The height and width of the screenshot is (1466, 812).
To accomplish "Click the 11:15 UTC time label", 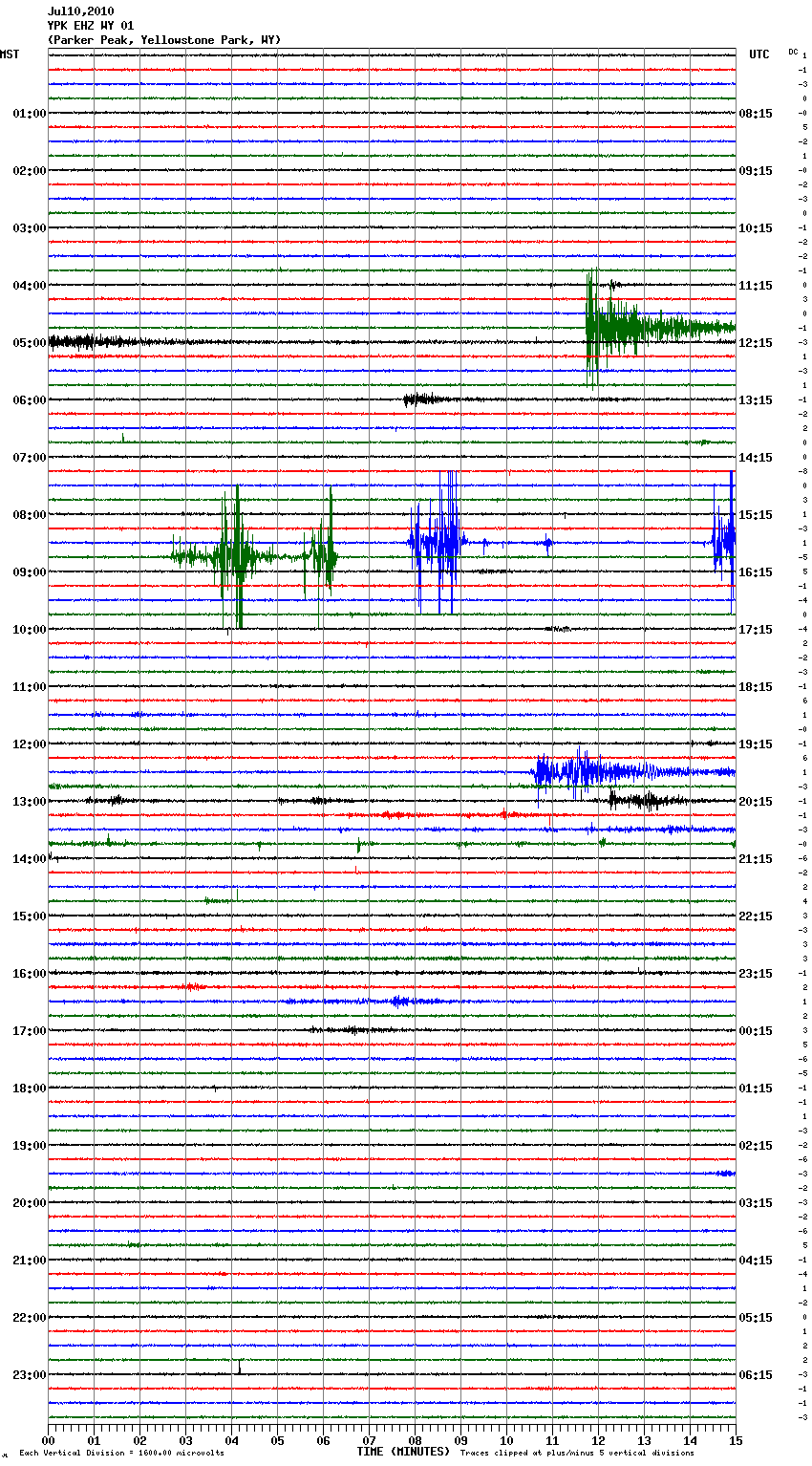I will 756,286.
